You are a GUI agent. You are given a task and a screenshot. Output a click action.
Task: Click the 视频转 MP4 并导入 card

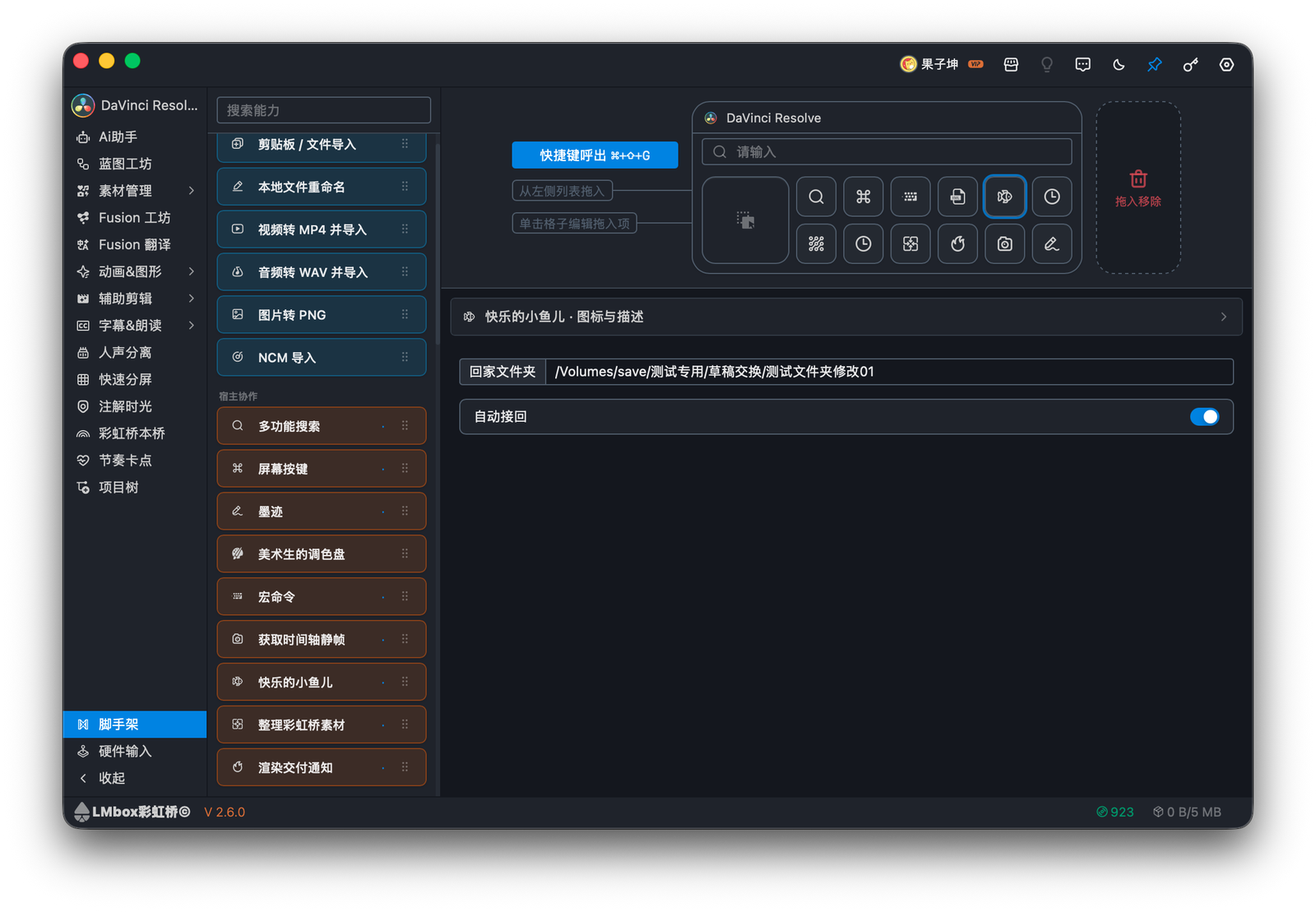point(322,229)
